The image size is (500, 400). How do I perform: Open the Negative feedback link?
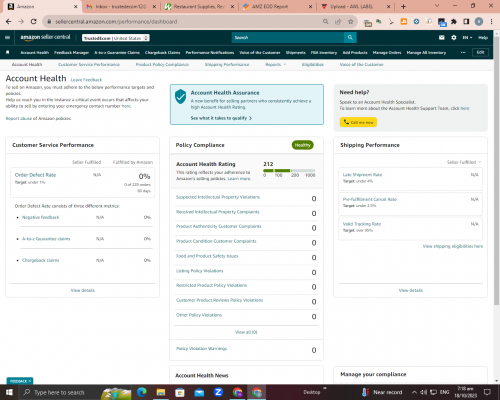pos(40,217)
